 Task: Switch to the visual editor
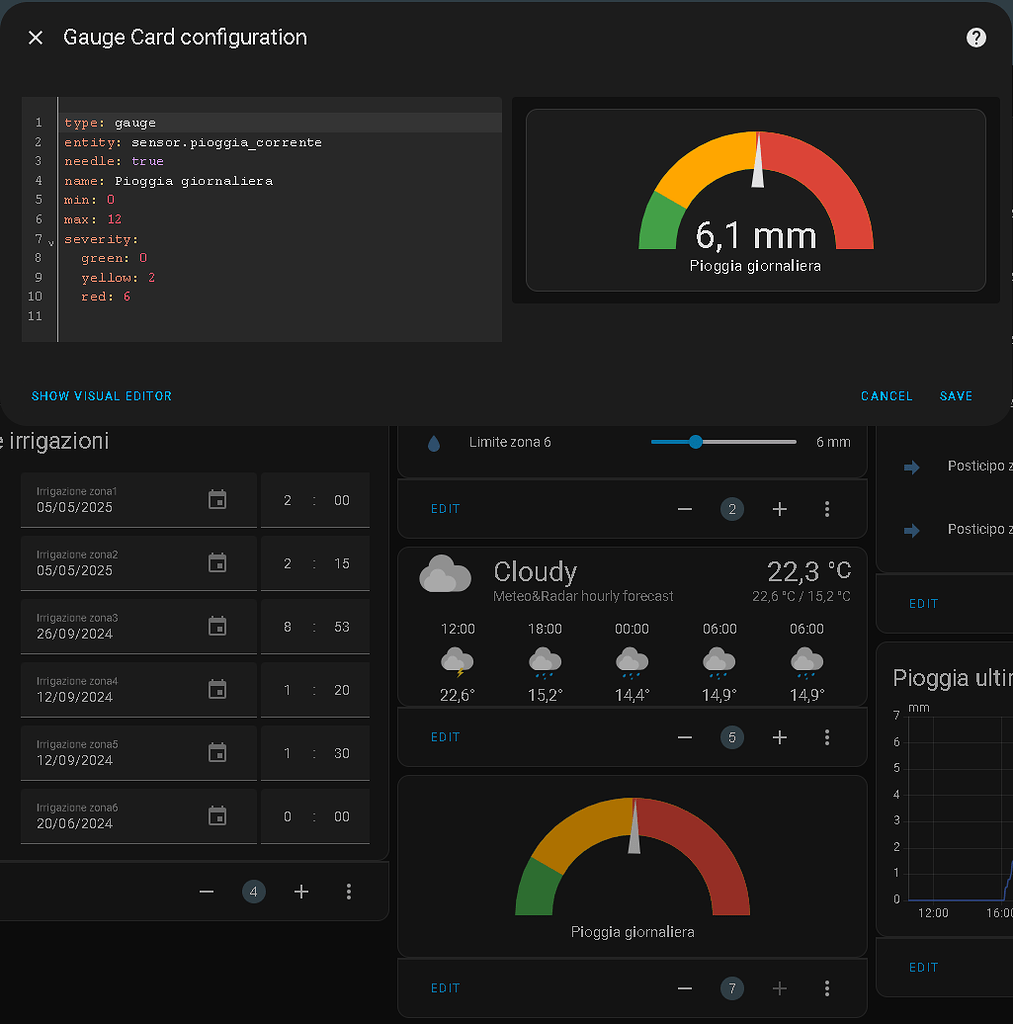point(101,396)
